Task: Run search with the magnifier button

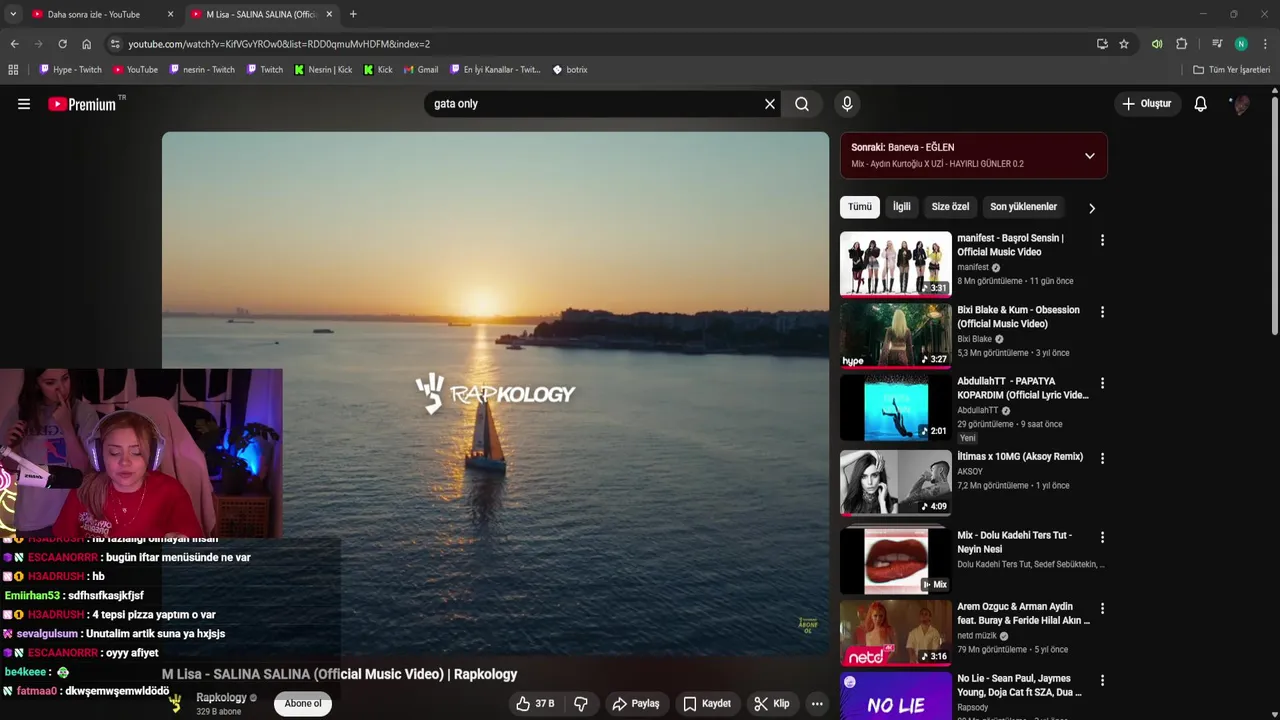Action: [802, 104]
